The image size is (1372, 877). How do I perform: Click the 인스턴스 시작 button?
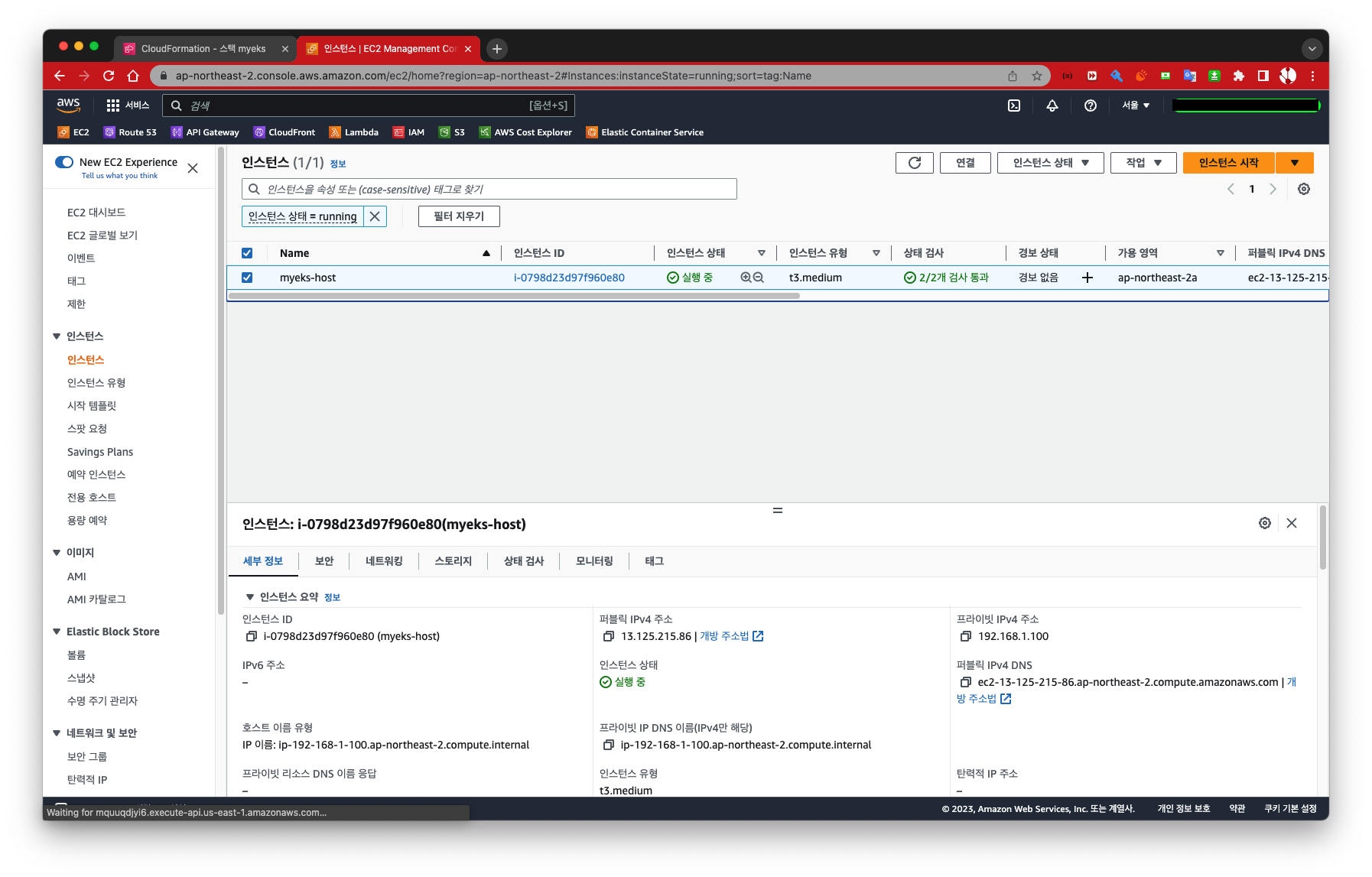click(1229, 163)
